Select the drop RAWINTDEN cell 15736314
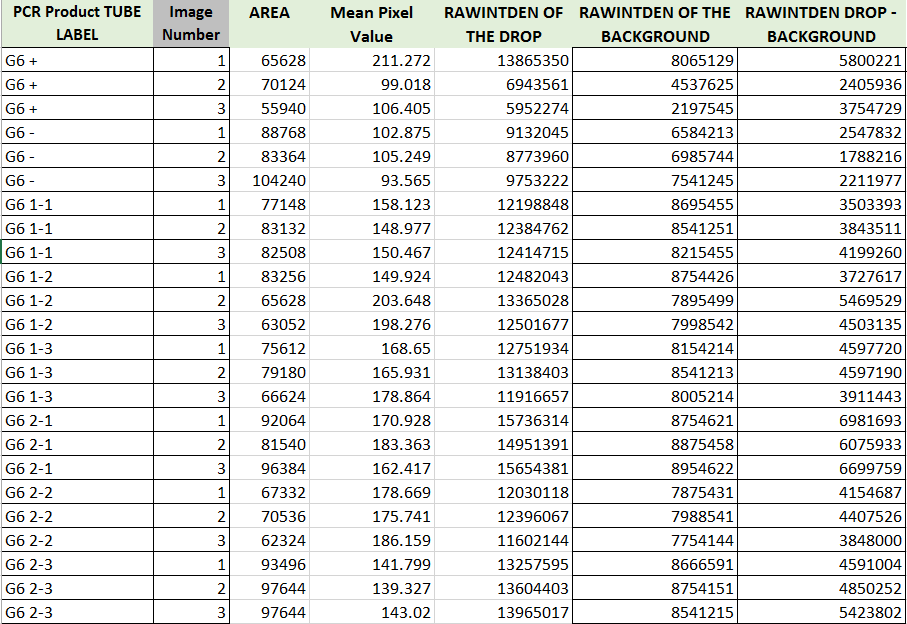The height and width of the screenshot is (624, 907). (503, 420)
